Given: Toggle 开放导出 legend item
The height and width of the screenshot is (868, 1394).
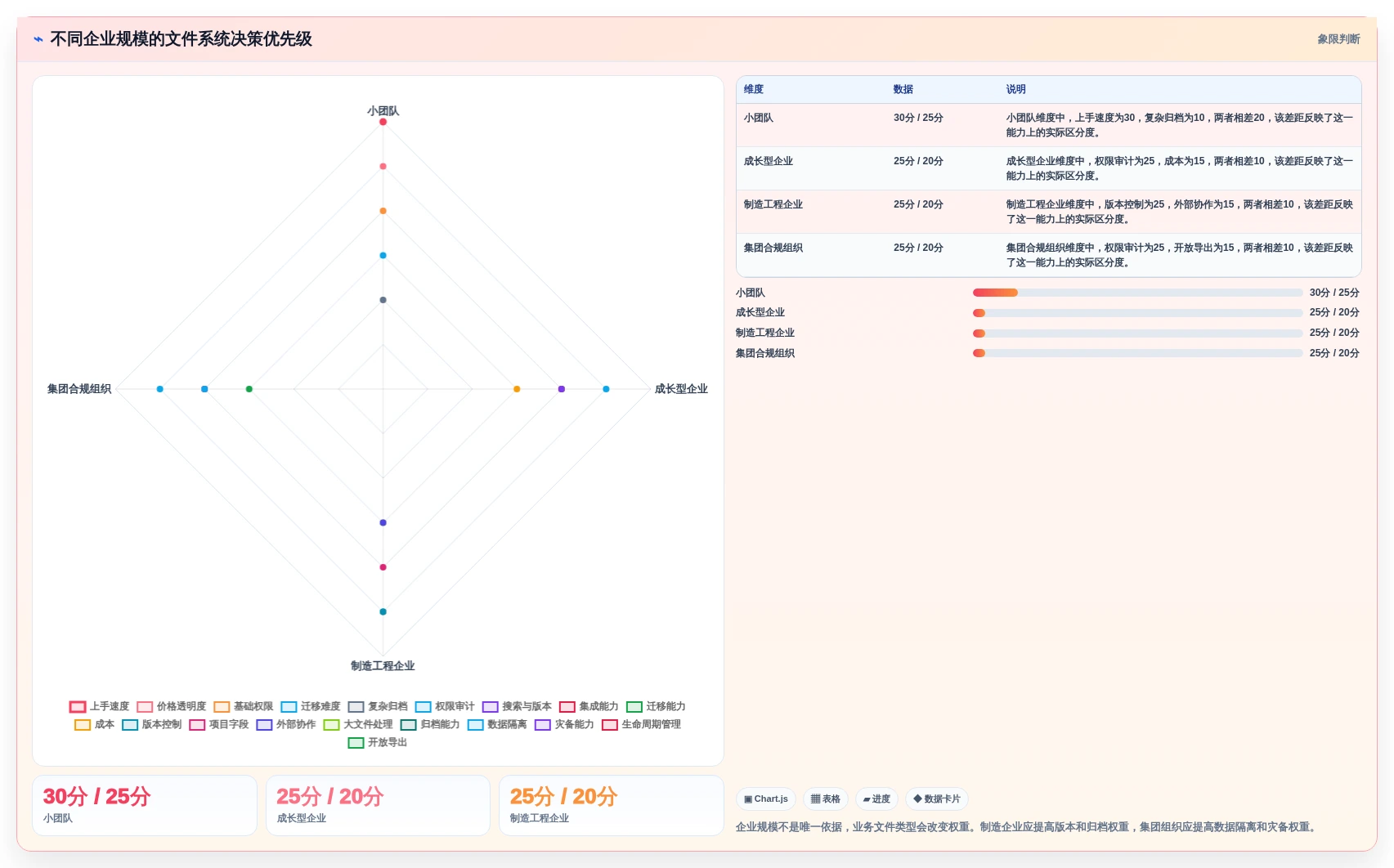Looking at the screenshot, I should [378, 742].
